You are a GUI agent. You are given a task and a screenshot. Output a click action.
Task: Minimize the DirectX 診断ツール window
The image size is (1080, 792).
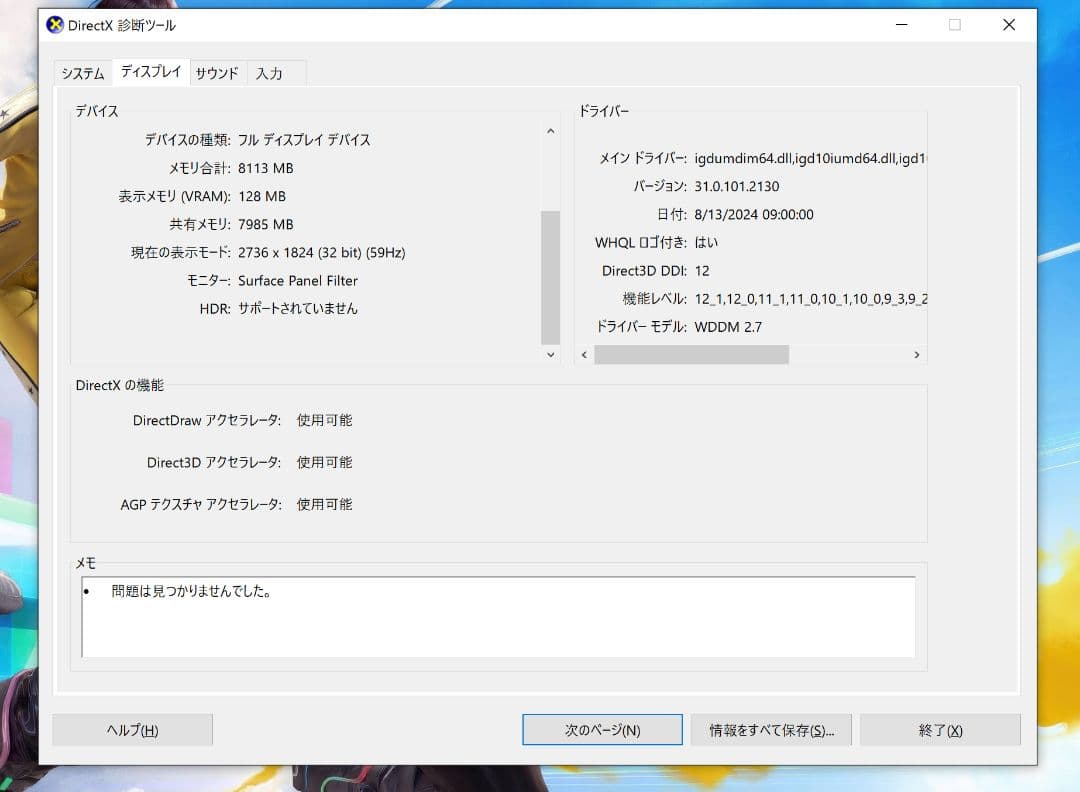click(902, 25)
